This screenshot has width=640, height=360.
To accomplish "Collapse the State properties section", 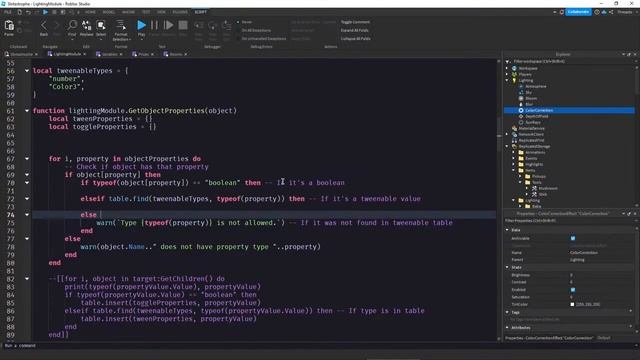I will point(507,267).
